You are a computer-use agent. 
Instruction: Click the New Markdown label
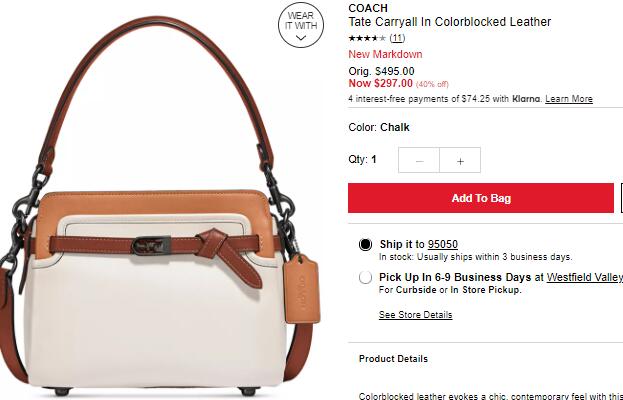385,54
